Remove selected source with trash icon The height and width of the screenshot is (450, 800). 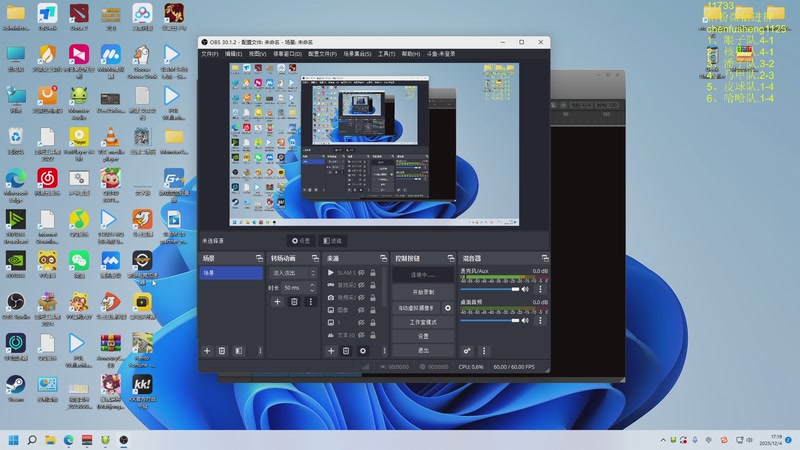[346, 351]
